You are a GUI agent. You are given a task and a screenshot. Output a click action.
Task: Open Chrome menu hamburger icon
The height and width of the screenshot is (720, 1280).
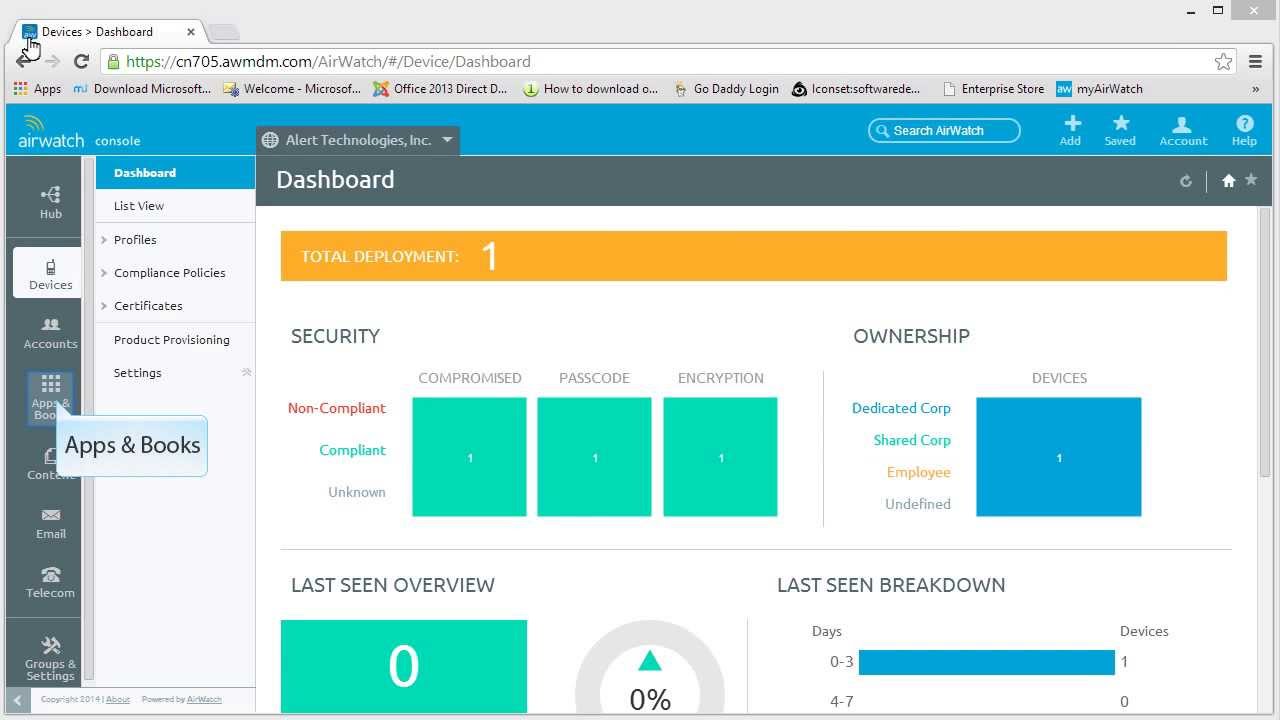coord(1257,62)
